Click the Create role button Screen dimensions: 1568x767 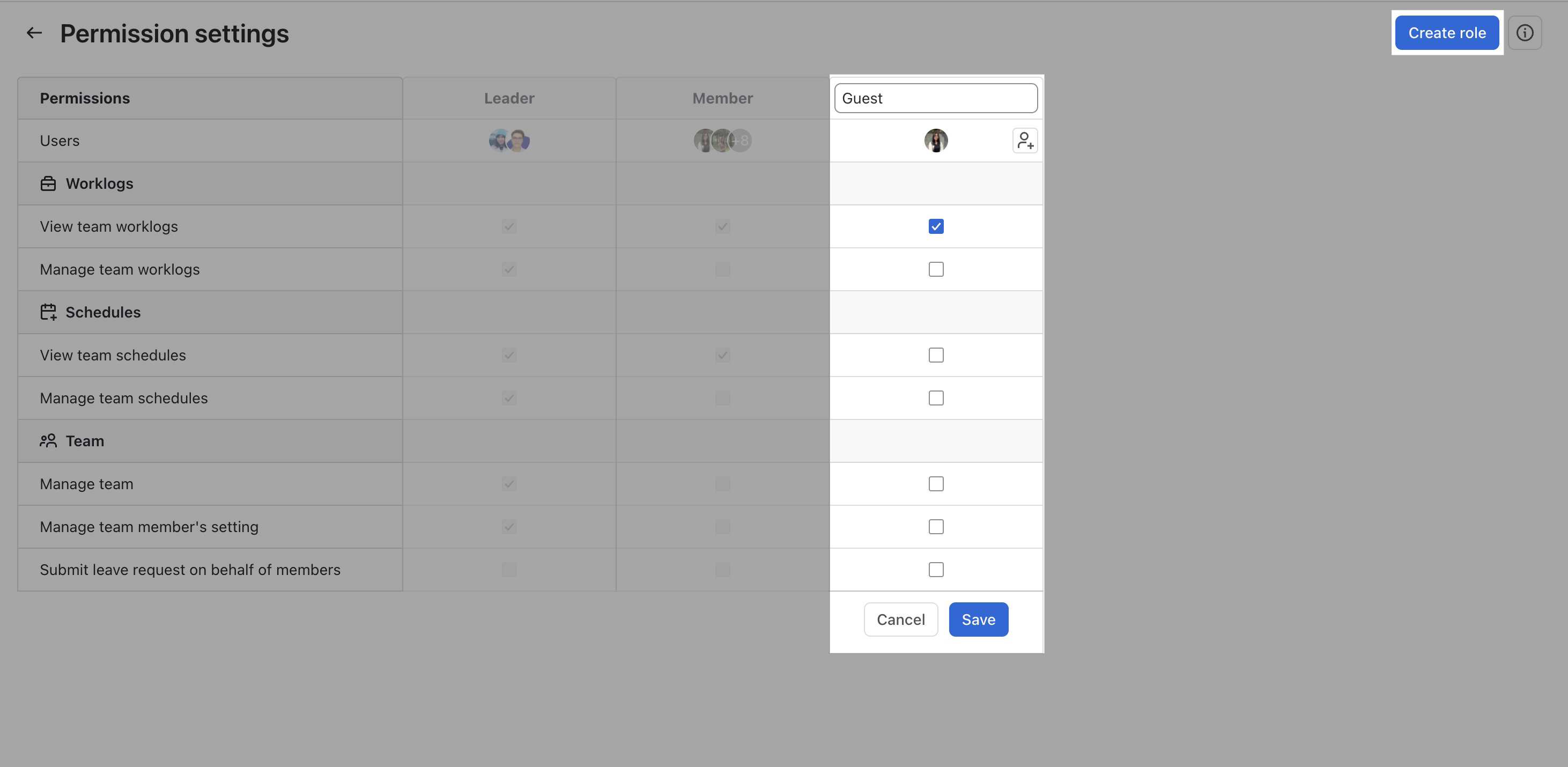[x=1447, y=33]
